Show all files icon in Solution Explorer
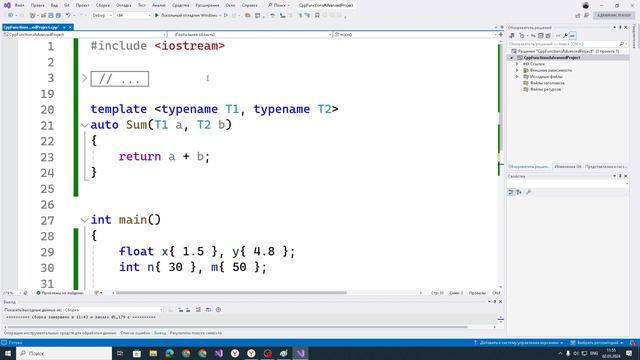Image resolution: width=640 pixels, height=360 pixels. (x=548, y=36)
